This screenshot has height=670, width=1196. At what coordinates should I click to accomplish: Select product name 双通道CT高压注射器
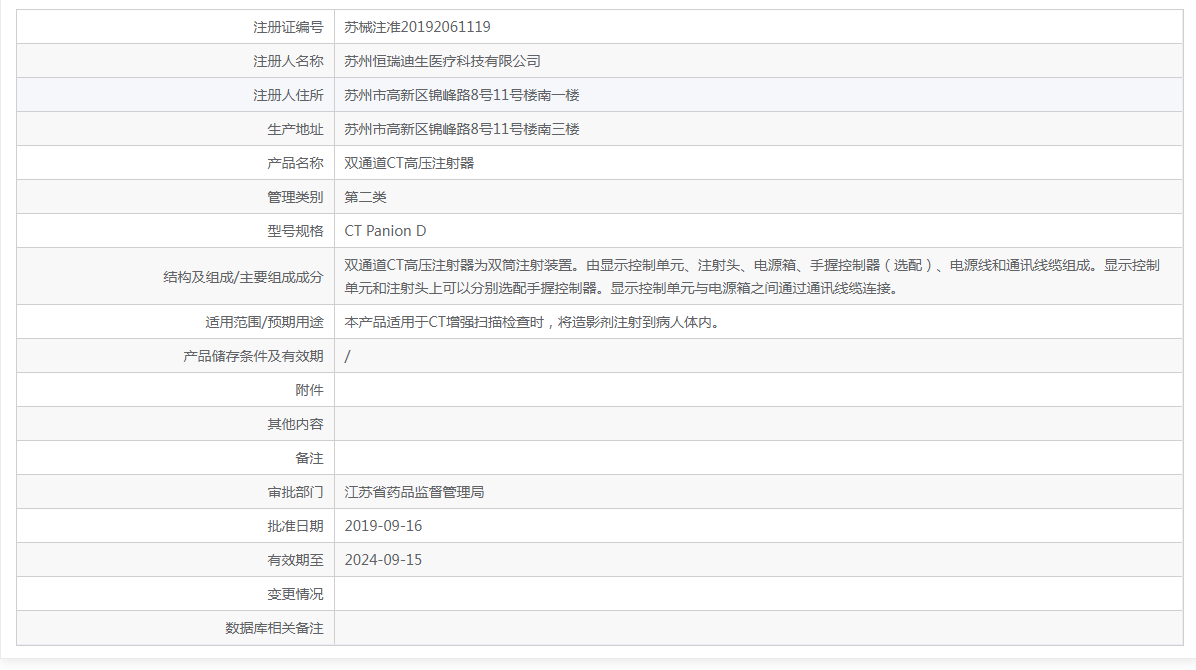pos(409,163)
